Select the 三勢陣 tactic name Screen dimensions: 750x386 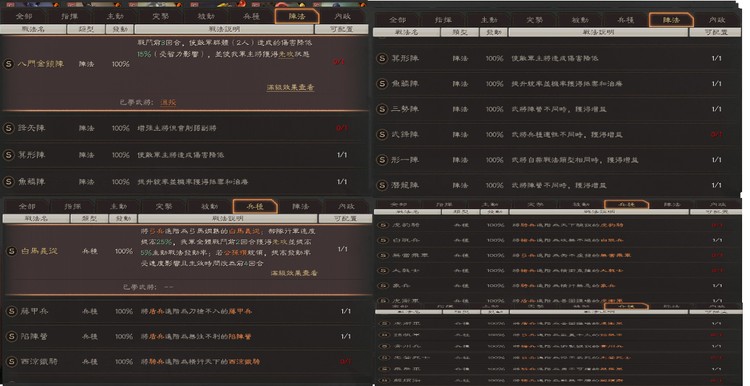point(405,109)
